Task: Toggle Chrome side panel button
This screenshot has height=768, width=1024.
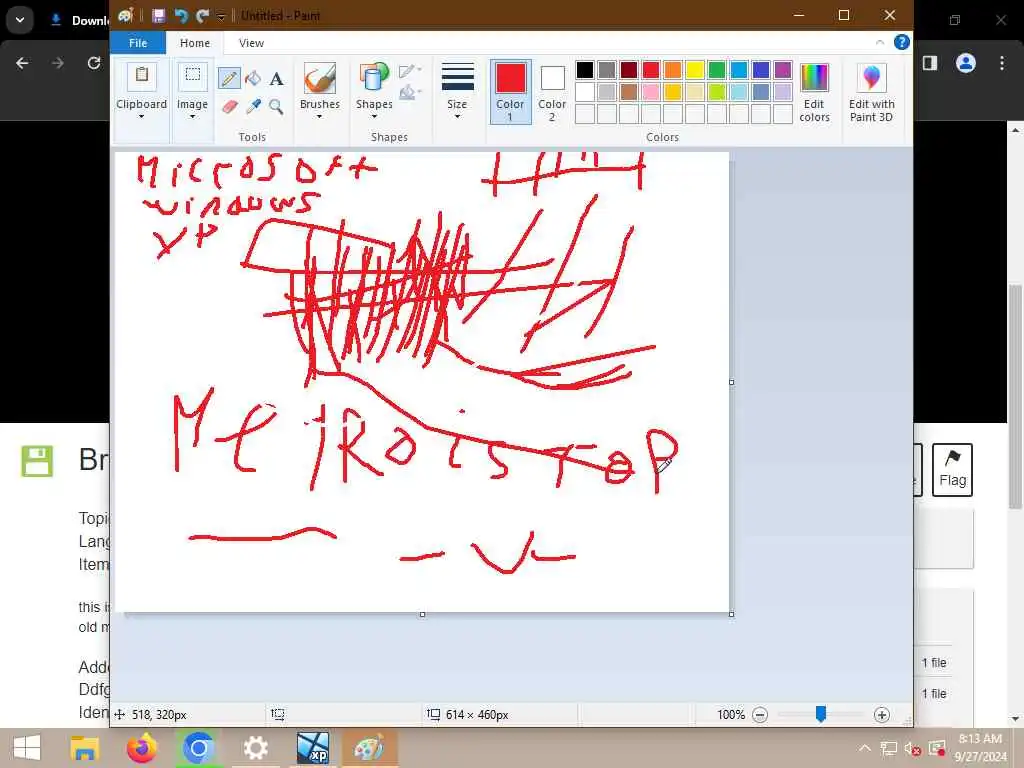Action: [930, 63]
